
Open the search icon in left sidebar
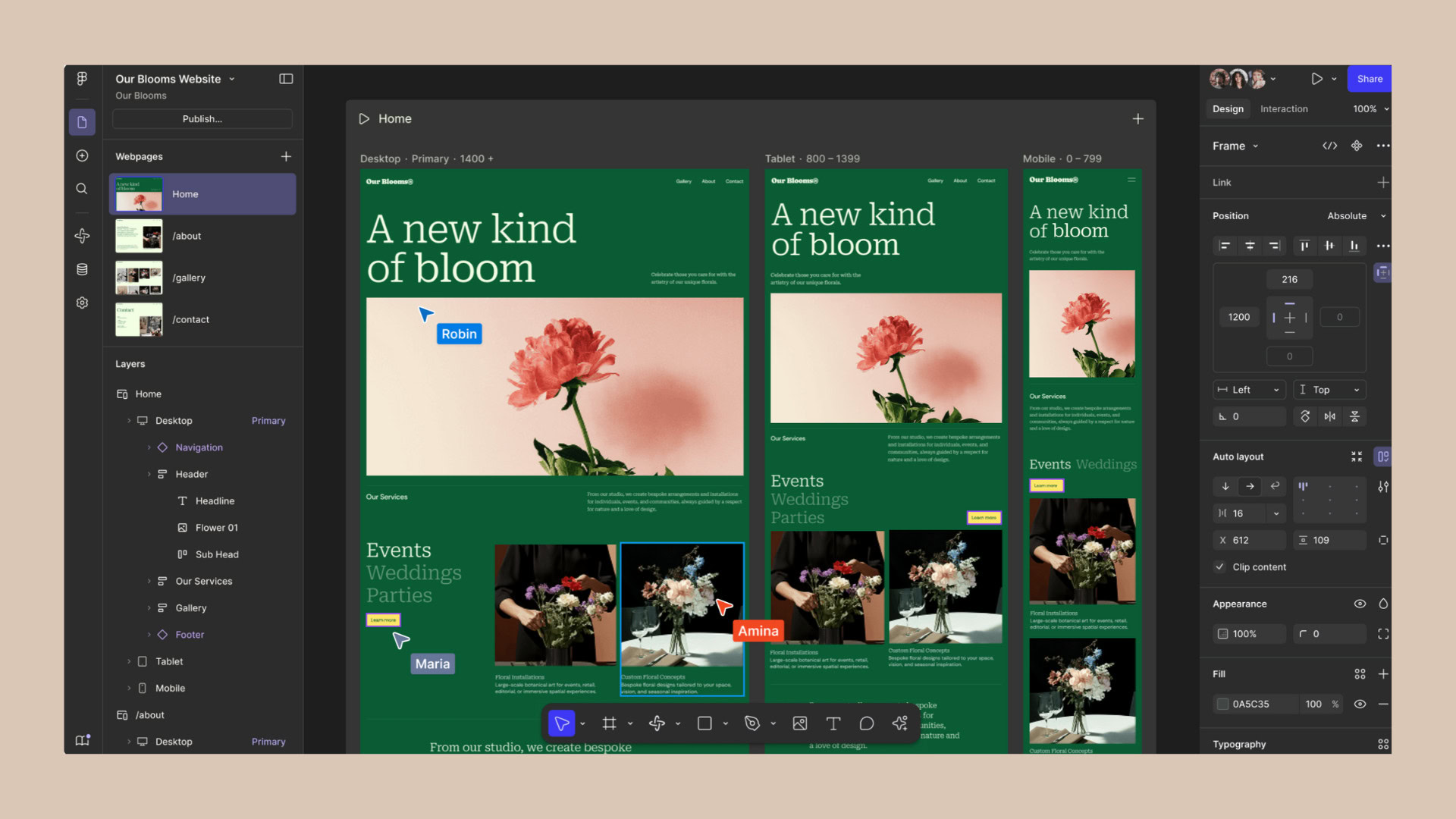click(x=82, y=189)
